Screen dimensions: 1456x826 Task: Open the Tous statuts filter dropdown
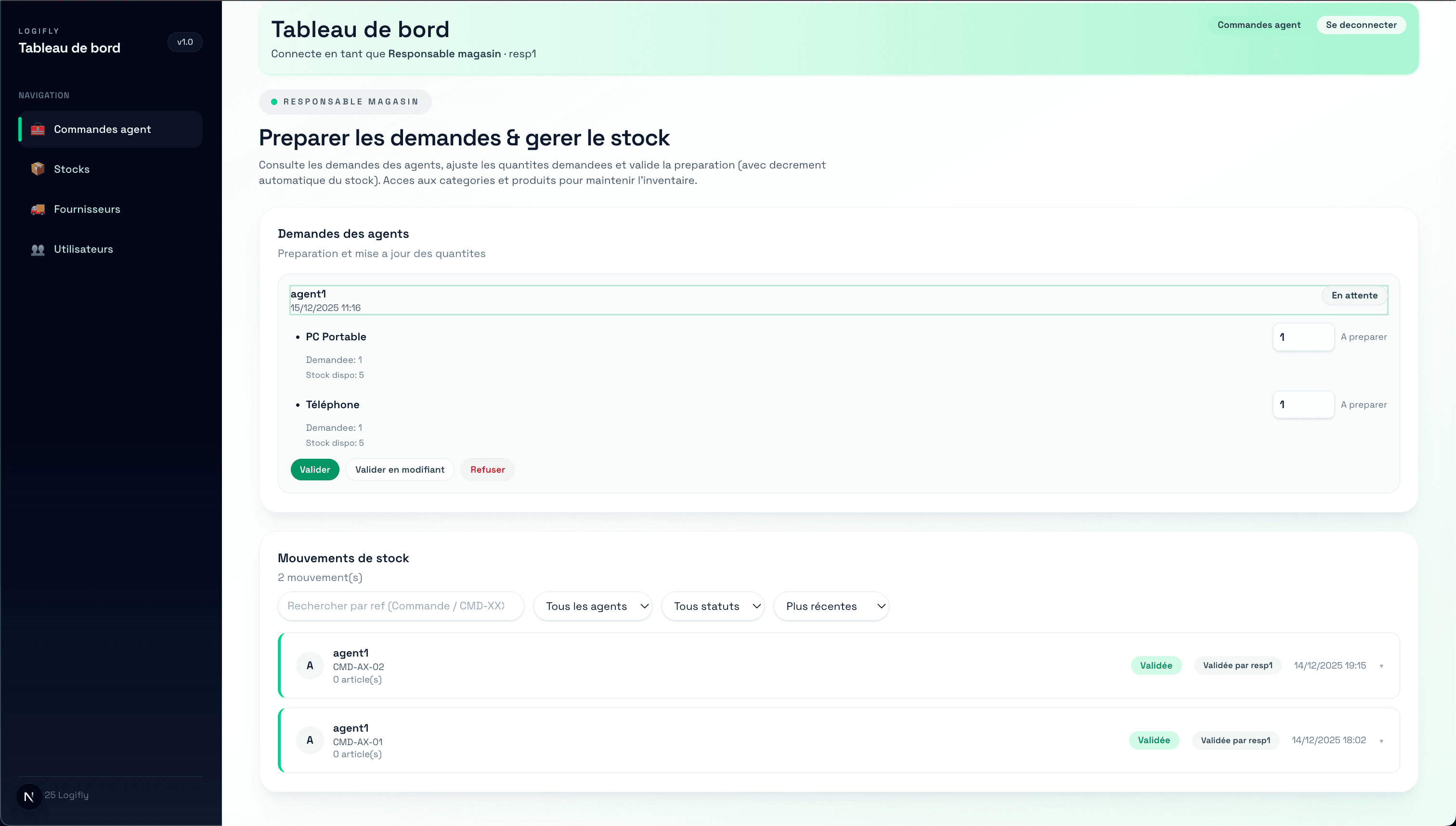click(713, 606)
